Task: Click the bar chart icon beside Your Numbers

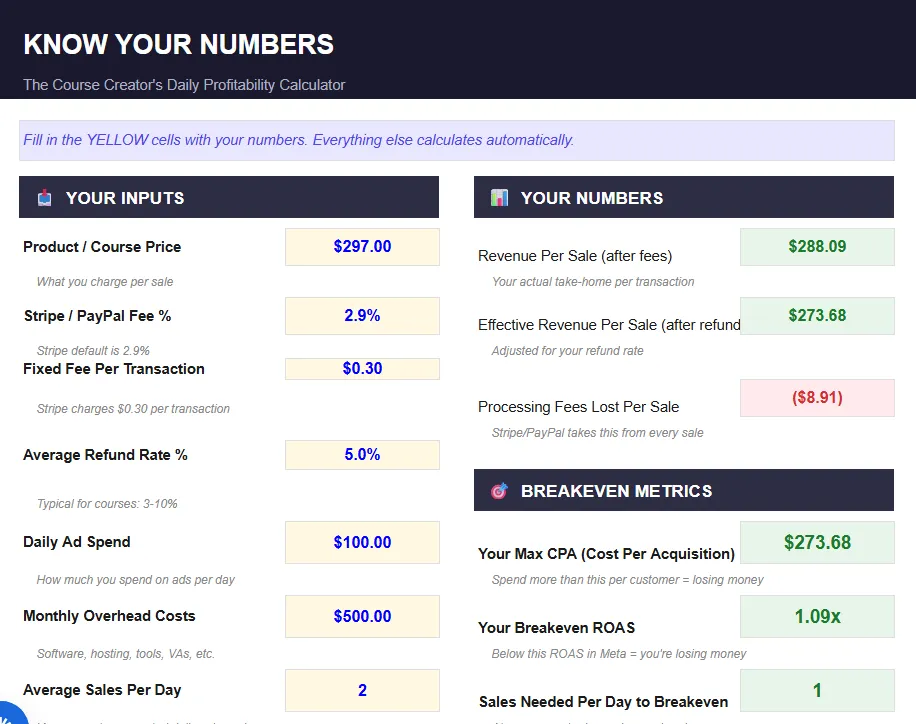Action: 499,198
